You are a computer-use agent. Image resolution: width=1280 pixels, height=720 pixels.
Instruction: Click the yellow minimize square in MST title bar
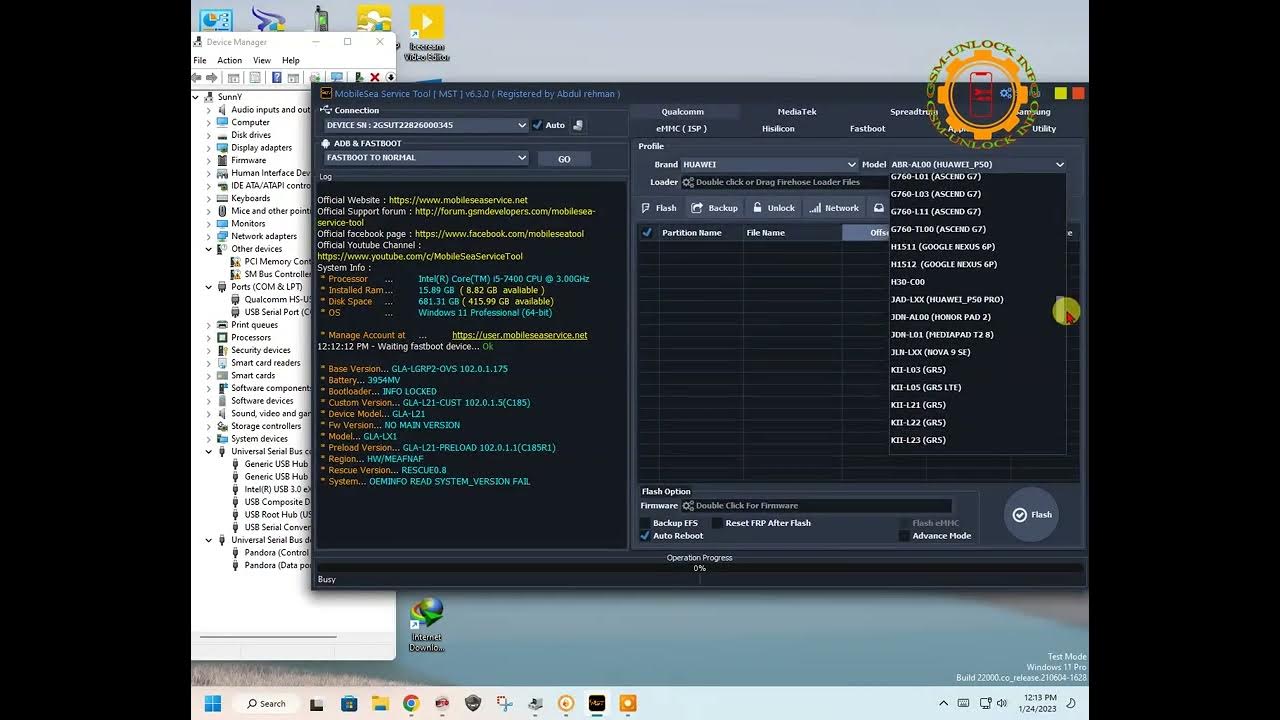1060,93
